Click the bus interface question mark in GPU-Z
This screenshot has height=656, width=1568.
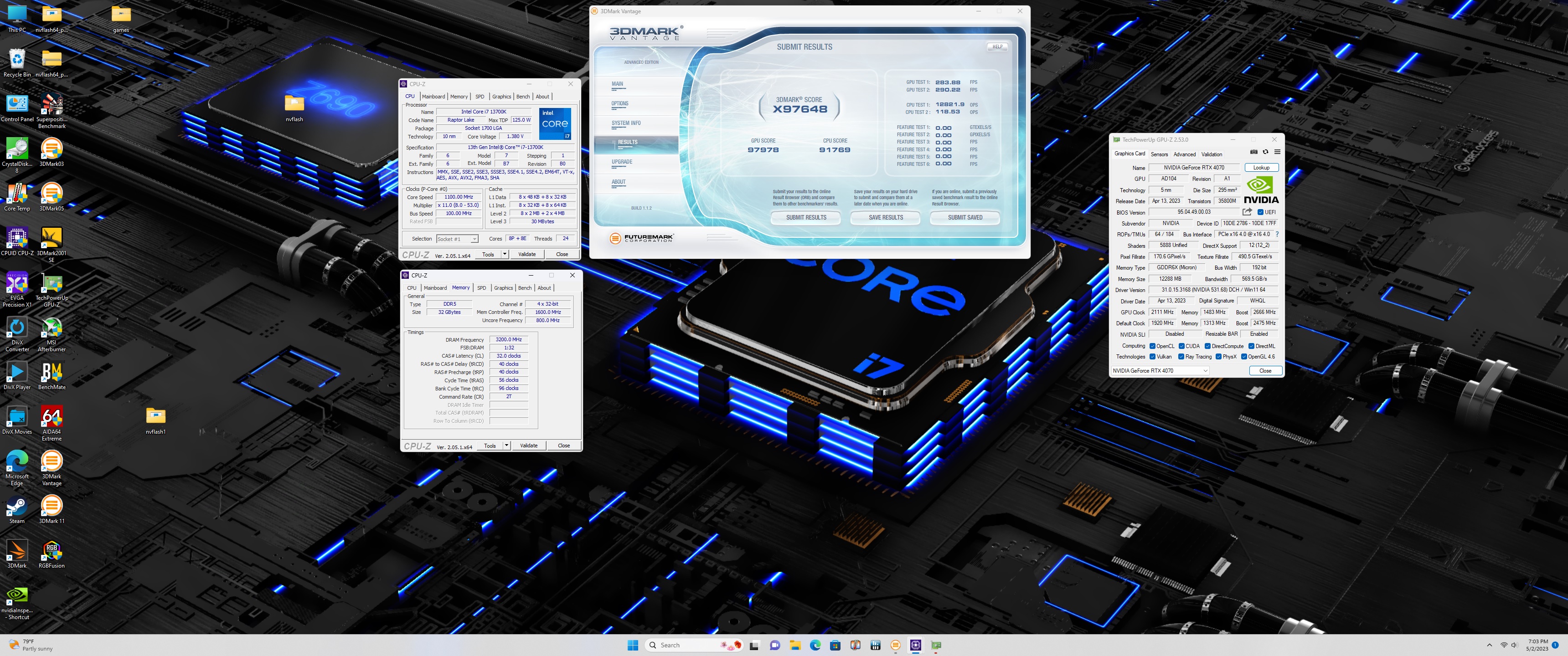point(1276,234)
